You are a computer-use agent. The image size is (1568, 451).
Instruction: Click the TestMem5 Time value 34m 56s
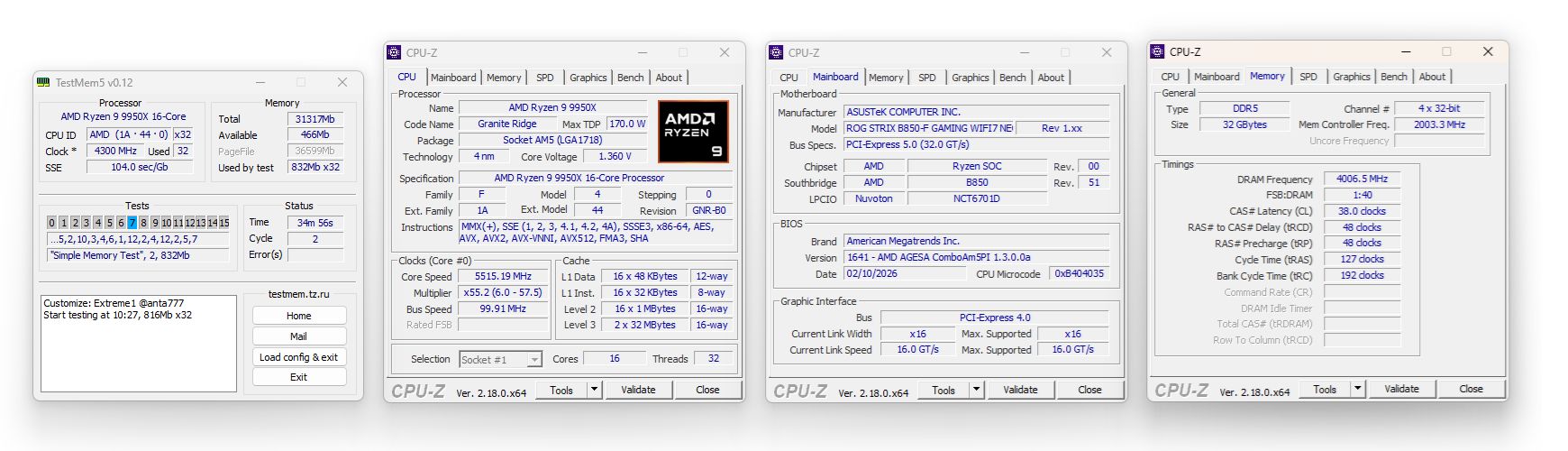coord(315,223)
